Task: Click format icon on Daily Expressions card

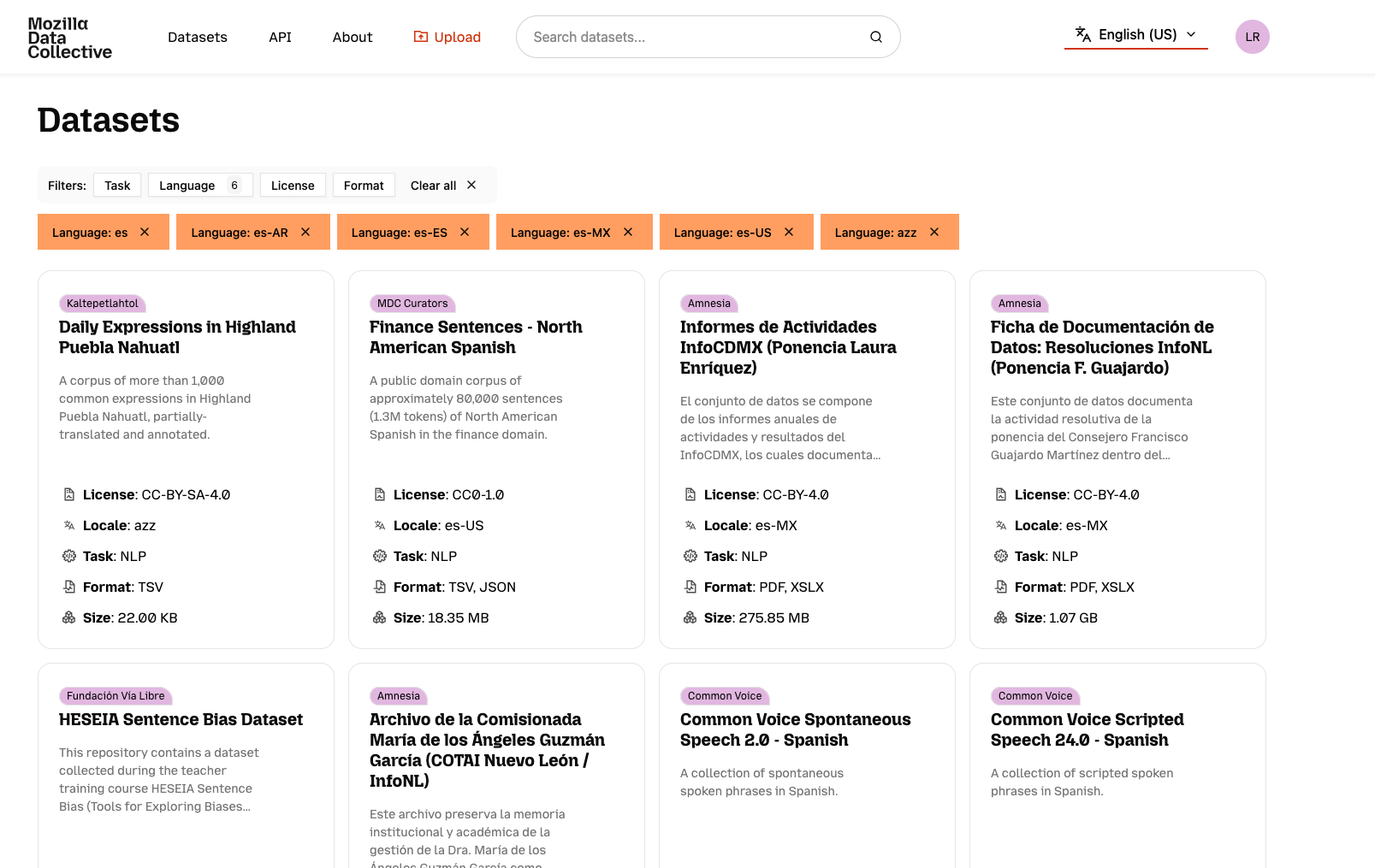Action: [x=69, y=587]
